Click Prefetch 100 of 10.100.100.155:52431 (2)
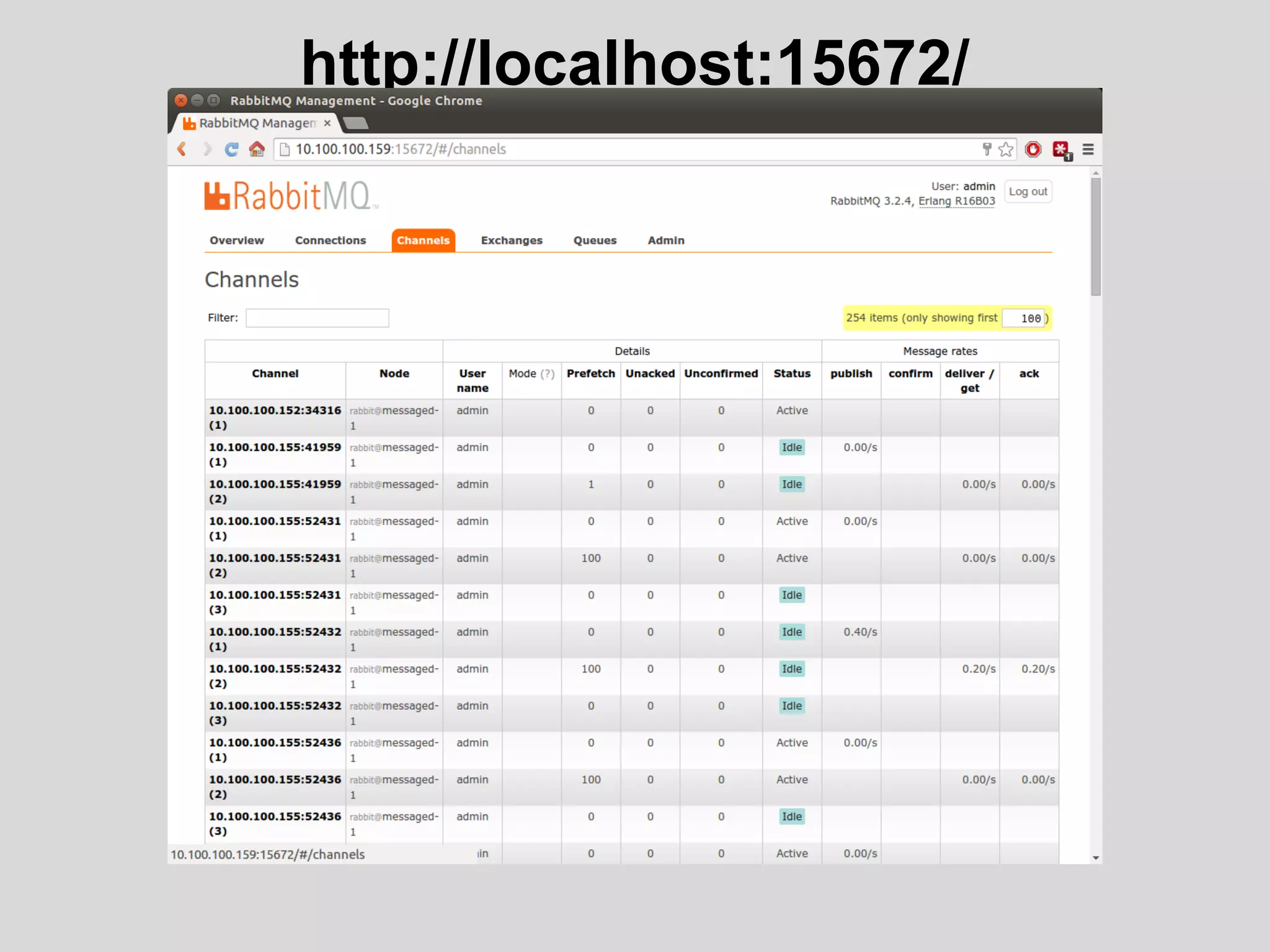This screenshot has width=1270, height=952. click(591, 558)
